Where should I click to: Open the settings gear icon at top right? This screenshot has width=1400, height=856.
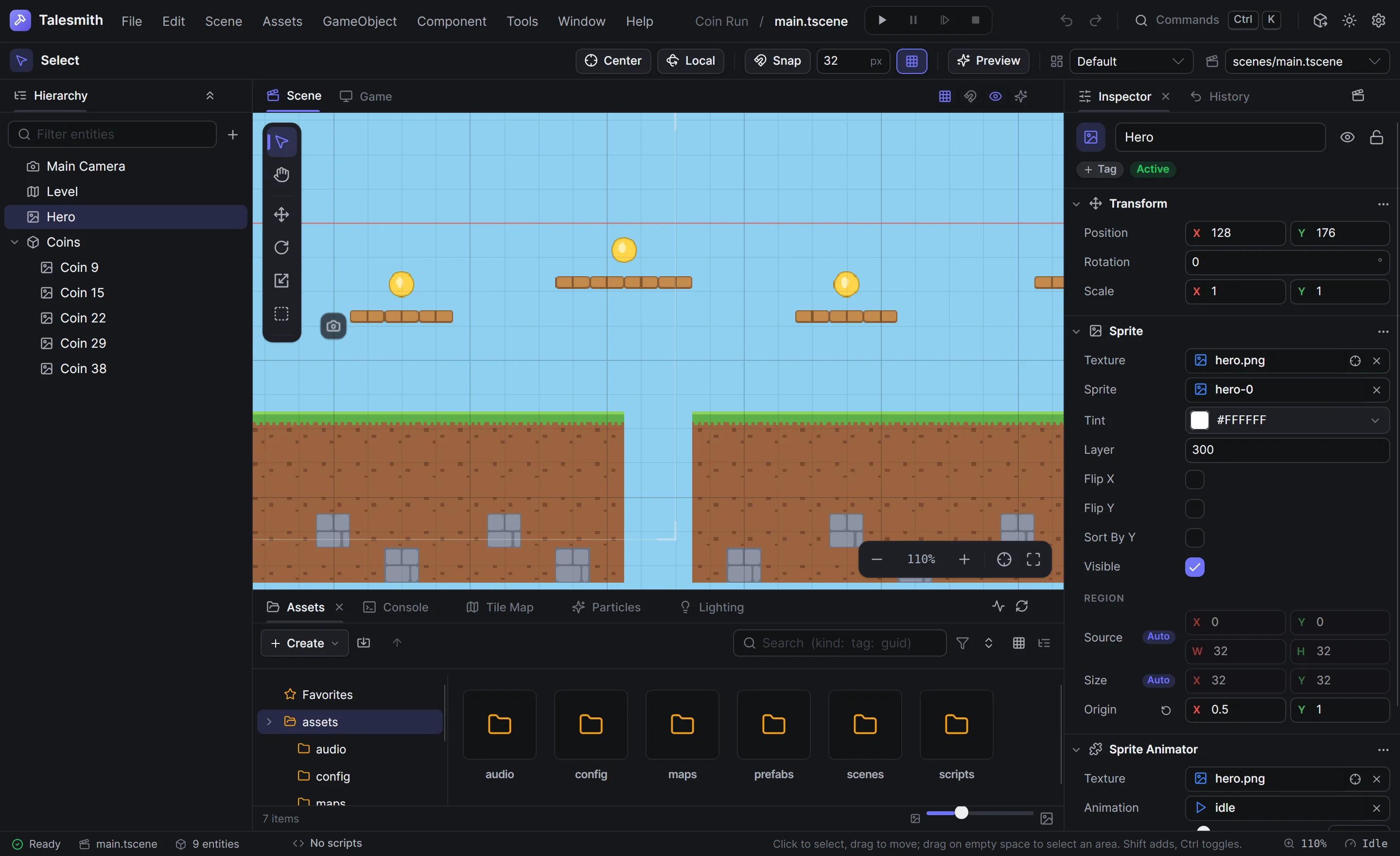click(x=1379, y=20)
